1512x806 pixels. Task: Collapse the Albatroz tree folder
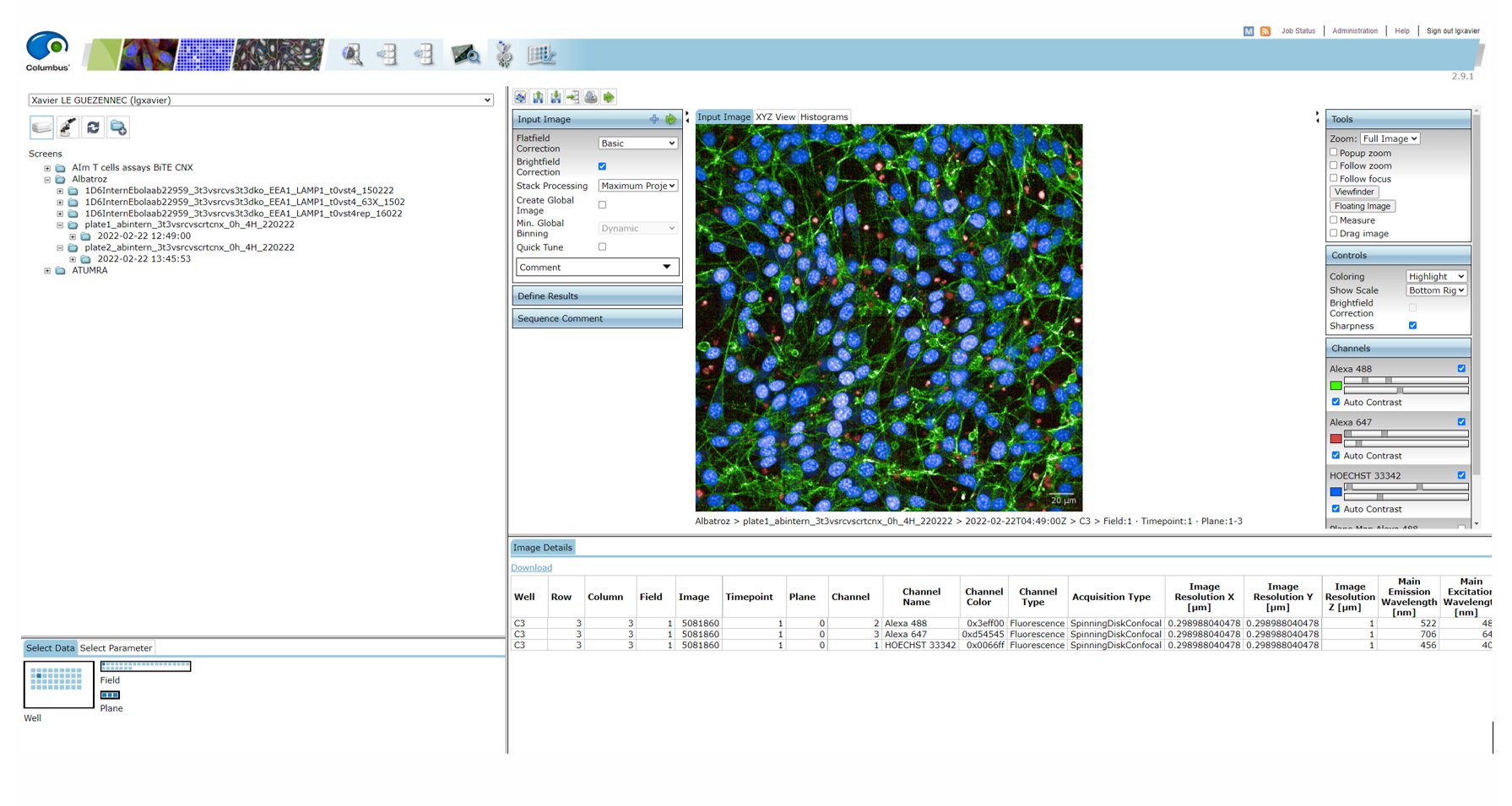click(47, 180)
